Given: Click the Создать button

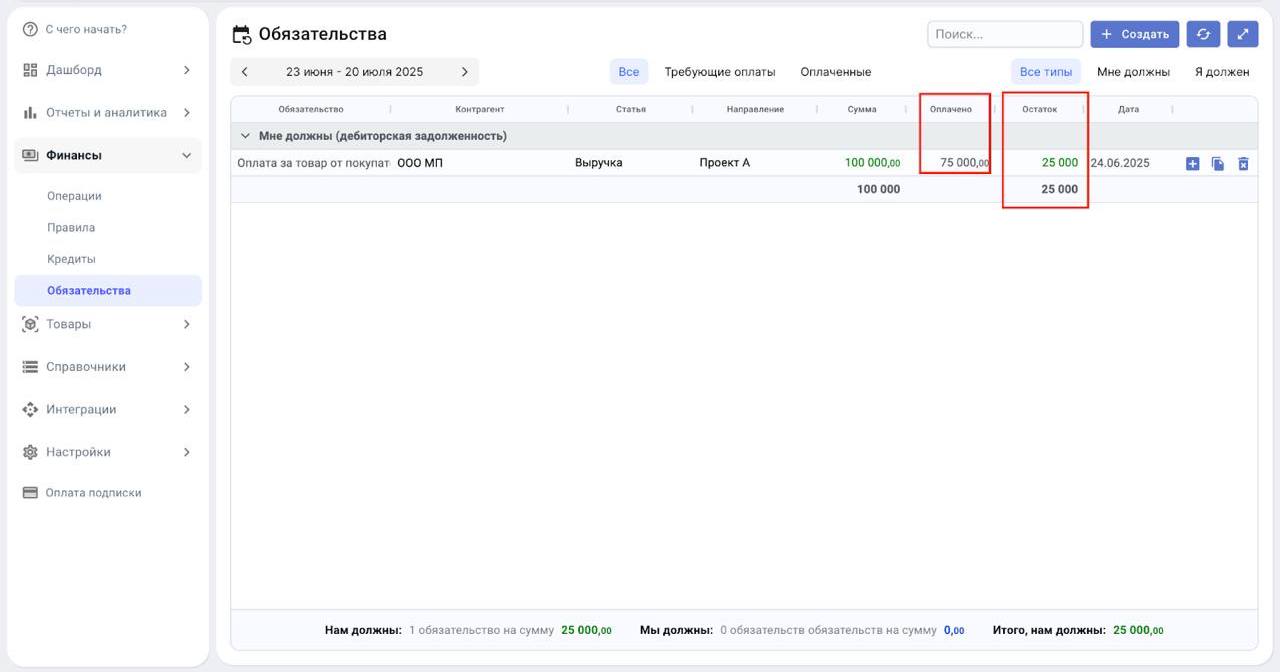Looking at the screenshot, I should [x=1134, y=34].
